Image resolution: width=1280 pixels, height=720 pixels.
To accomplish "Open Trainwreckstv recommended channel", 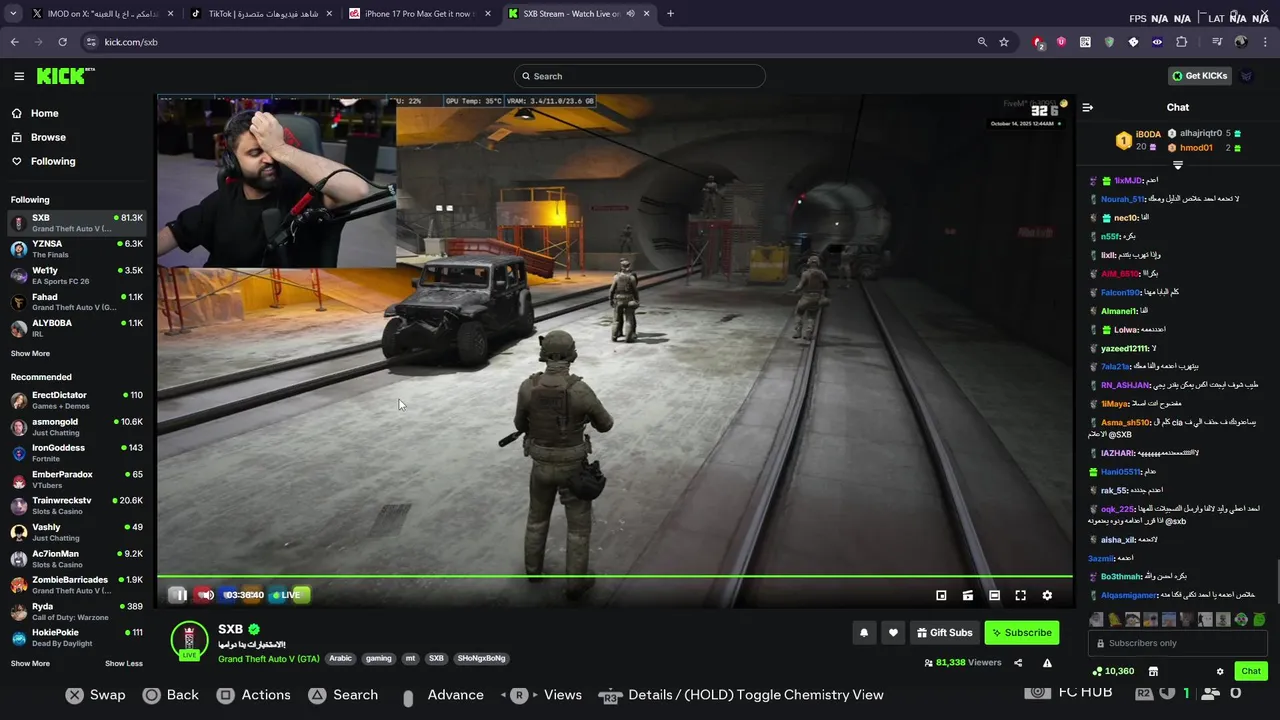I will (x=77, y=506).
